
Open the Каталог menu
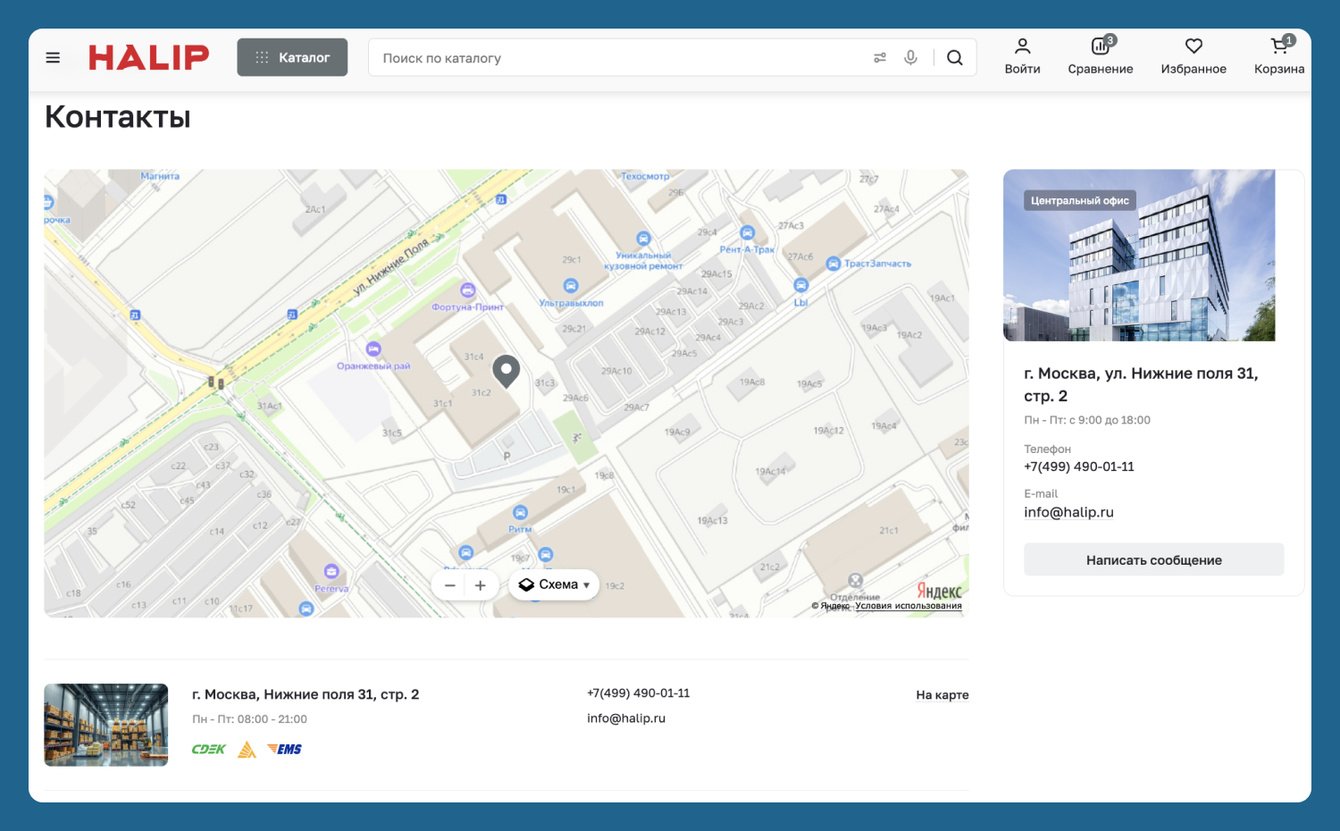pos(292,57)
